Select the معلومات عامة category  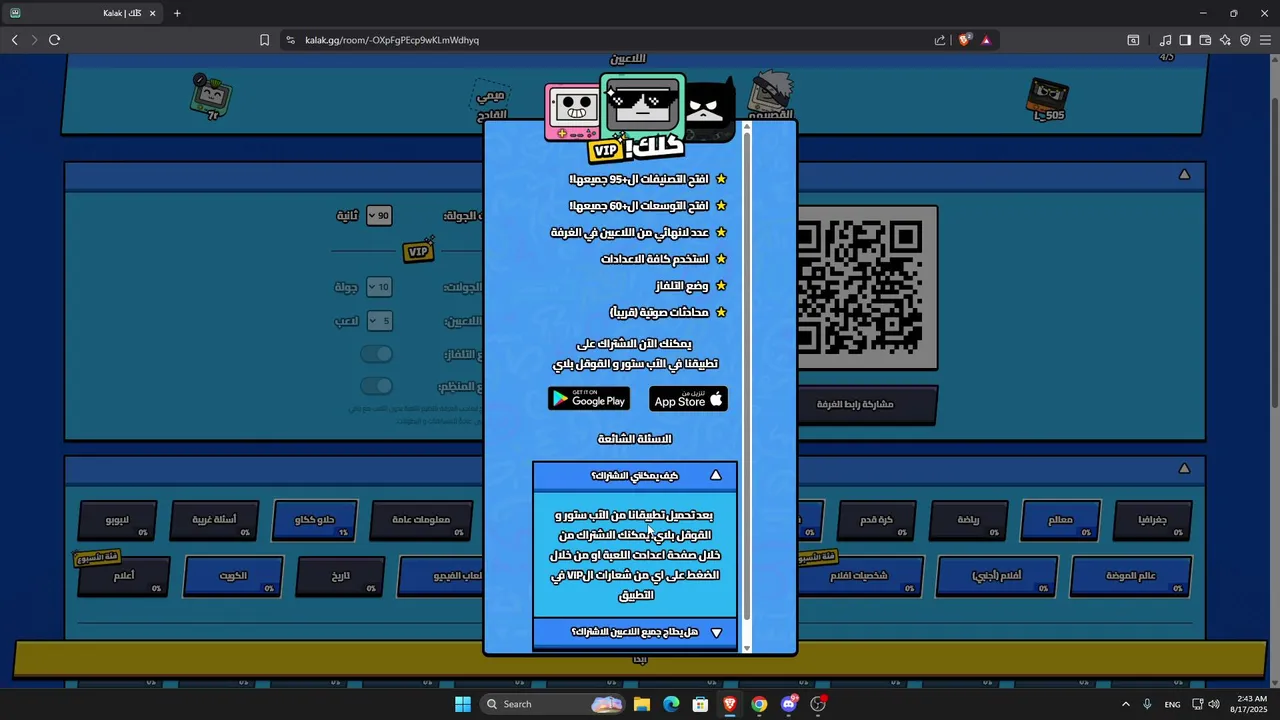pos(420,520)
